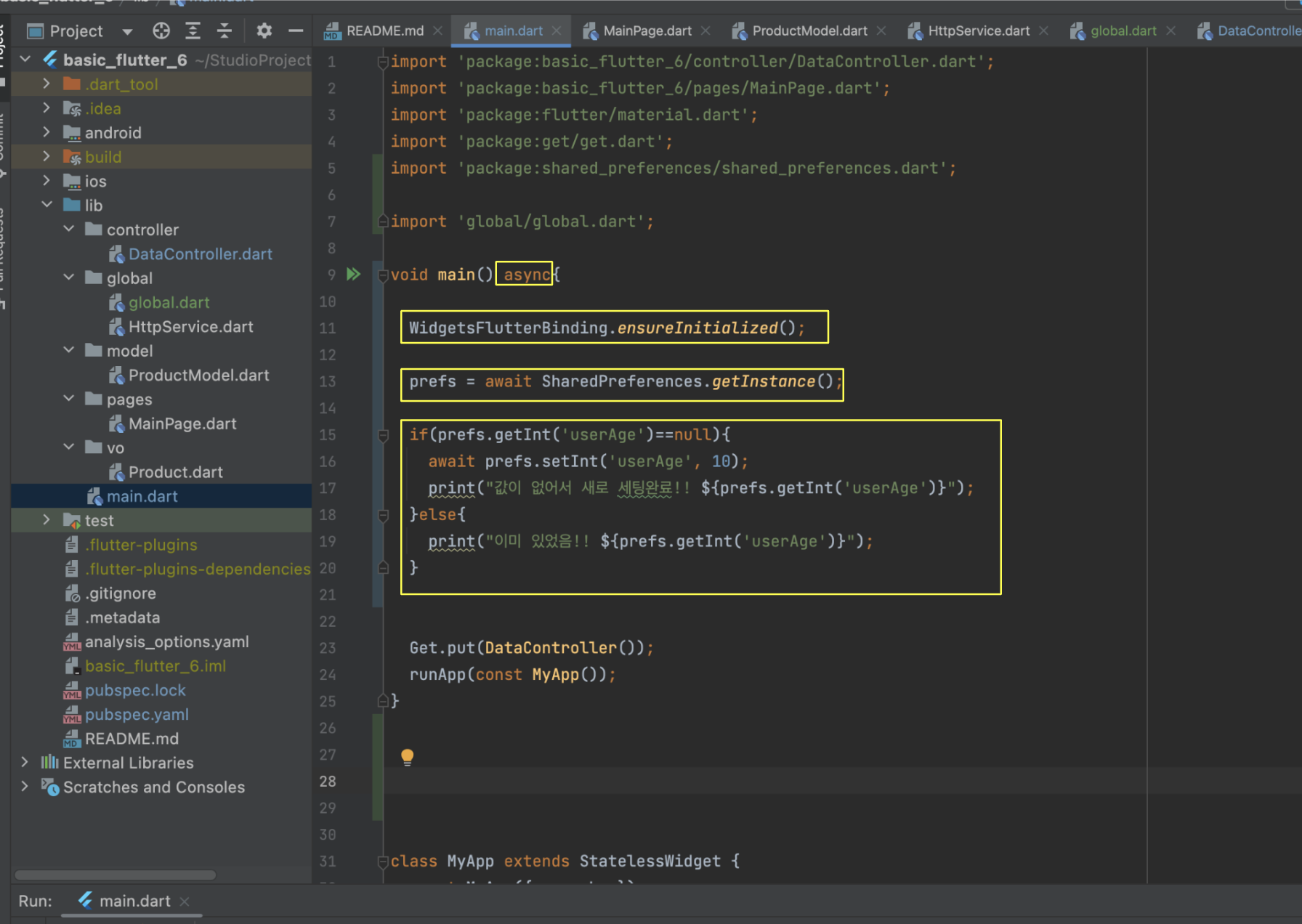
Task: Expand the android folder
Action: click(47, 132)
